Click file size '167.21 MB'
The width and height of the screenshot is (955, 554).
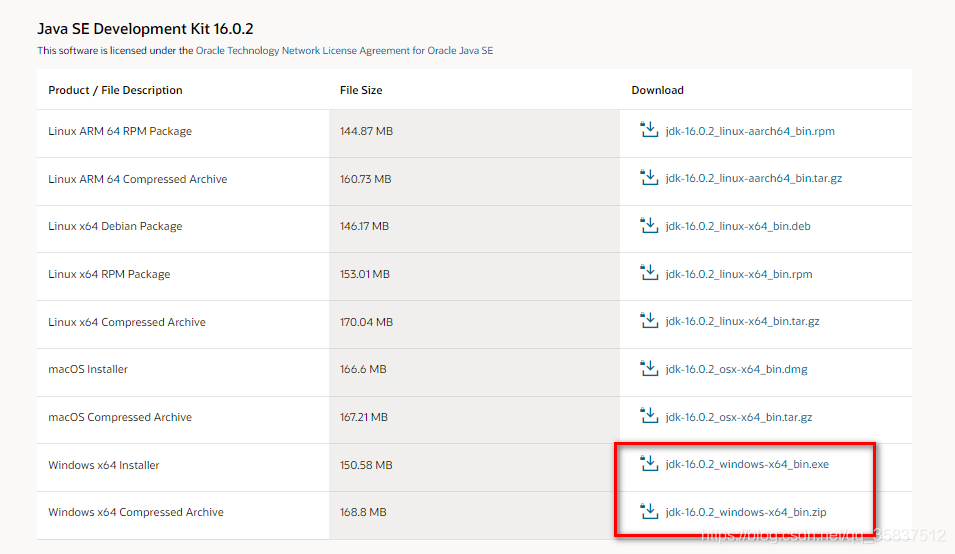(364, 417)
